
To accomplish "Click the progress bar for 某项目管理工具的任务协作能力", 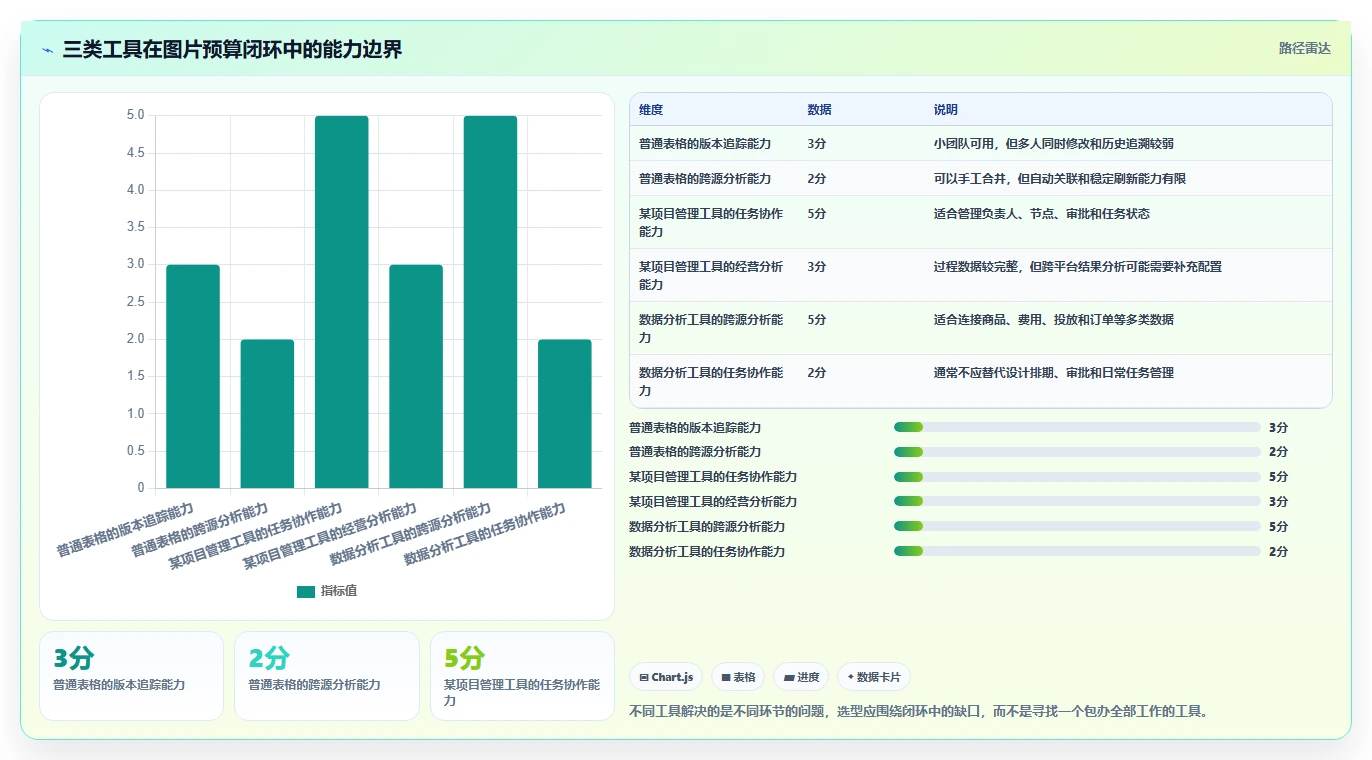I will (1077, 477).
